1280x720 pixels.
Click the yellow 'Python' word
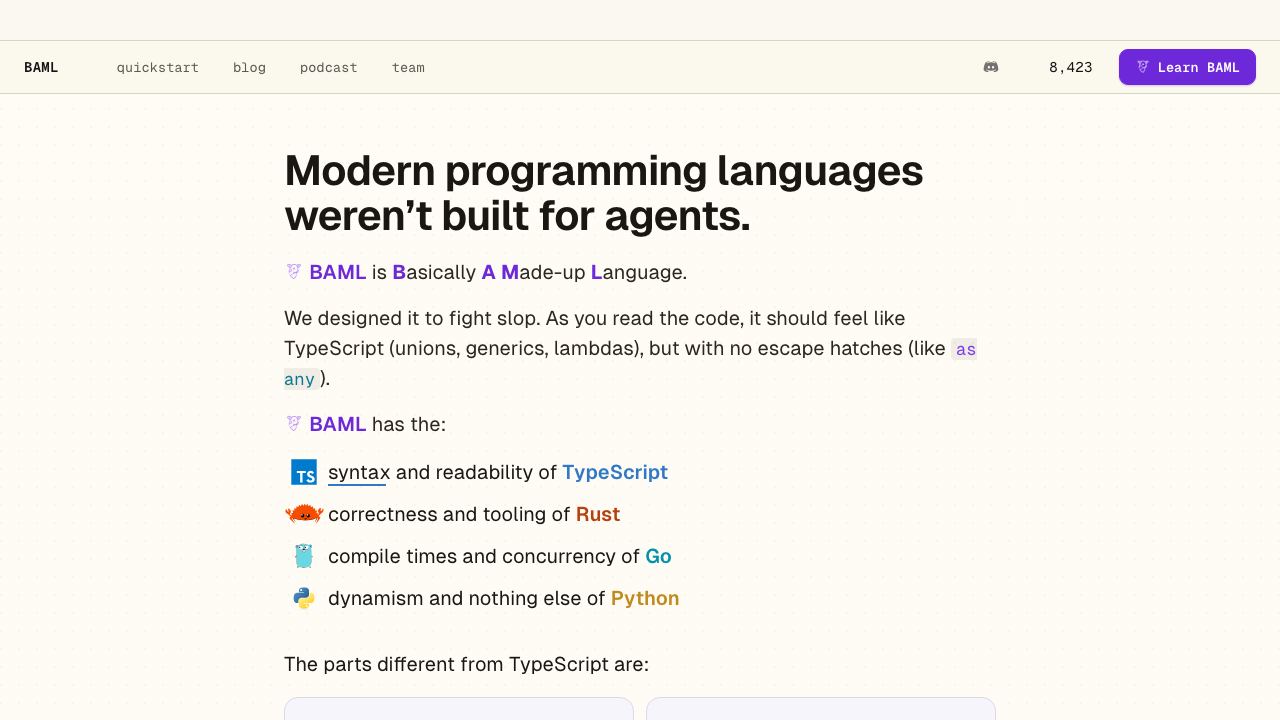[x=645, y=598]
